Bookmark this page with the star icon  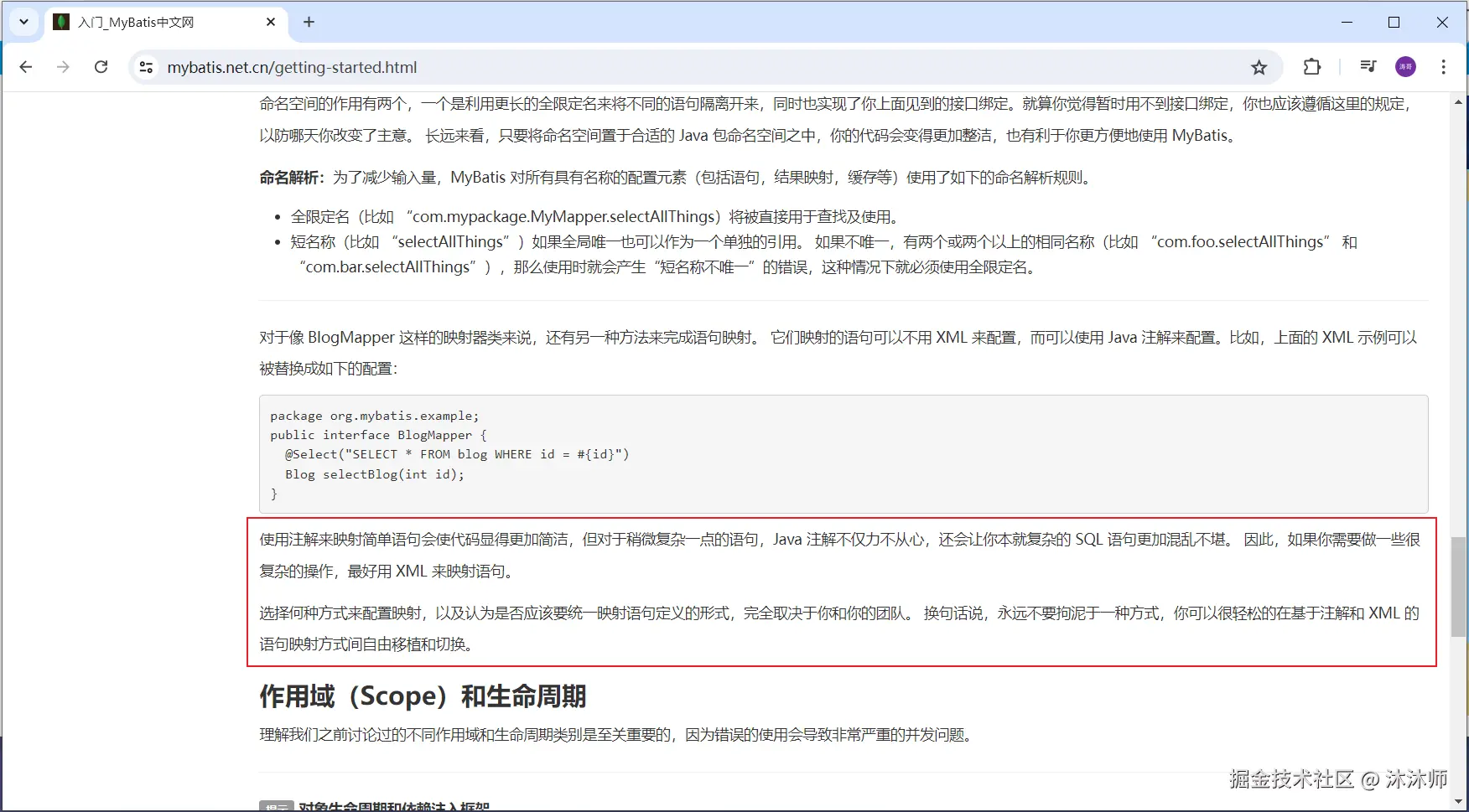(1259, 67)
